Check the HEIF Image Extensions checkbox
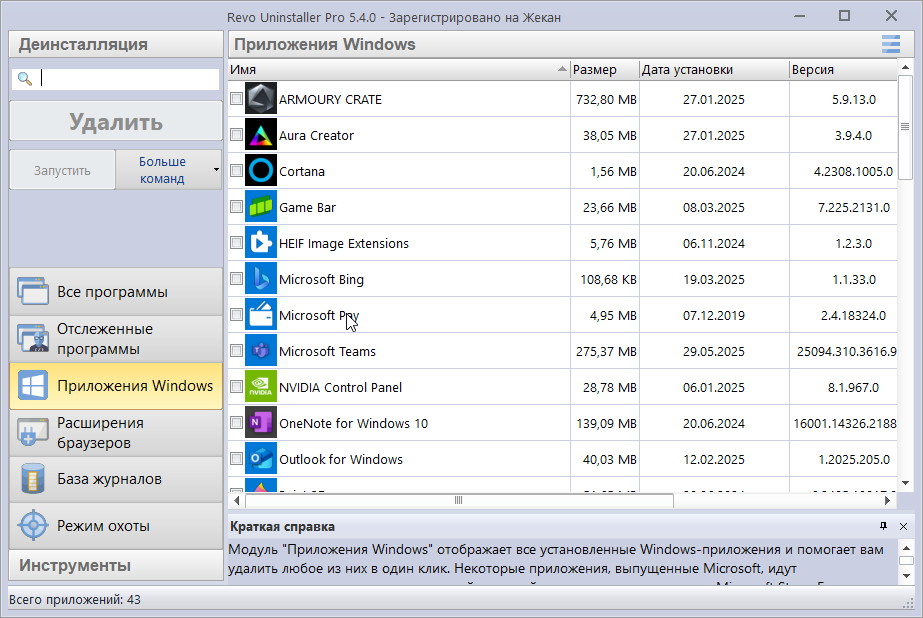The image size is (923, 618). click(x=236, y=242)
